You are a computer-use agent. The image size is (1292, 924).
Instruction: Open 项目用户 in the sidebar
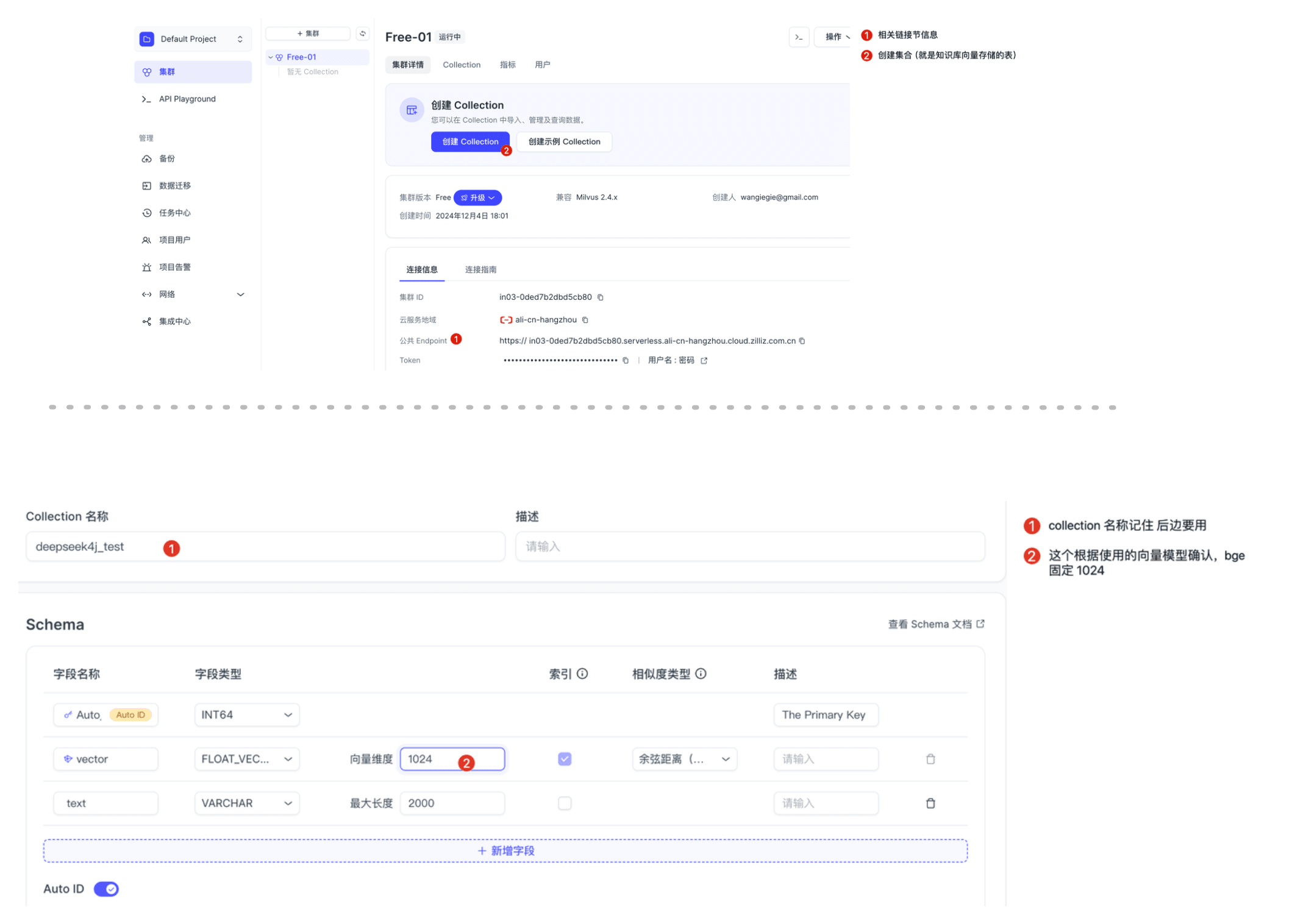pos(174,240)
